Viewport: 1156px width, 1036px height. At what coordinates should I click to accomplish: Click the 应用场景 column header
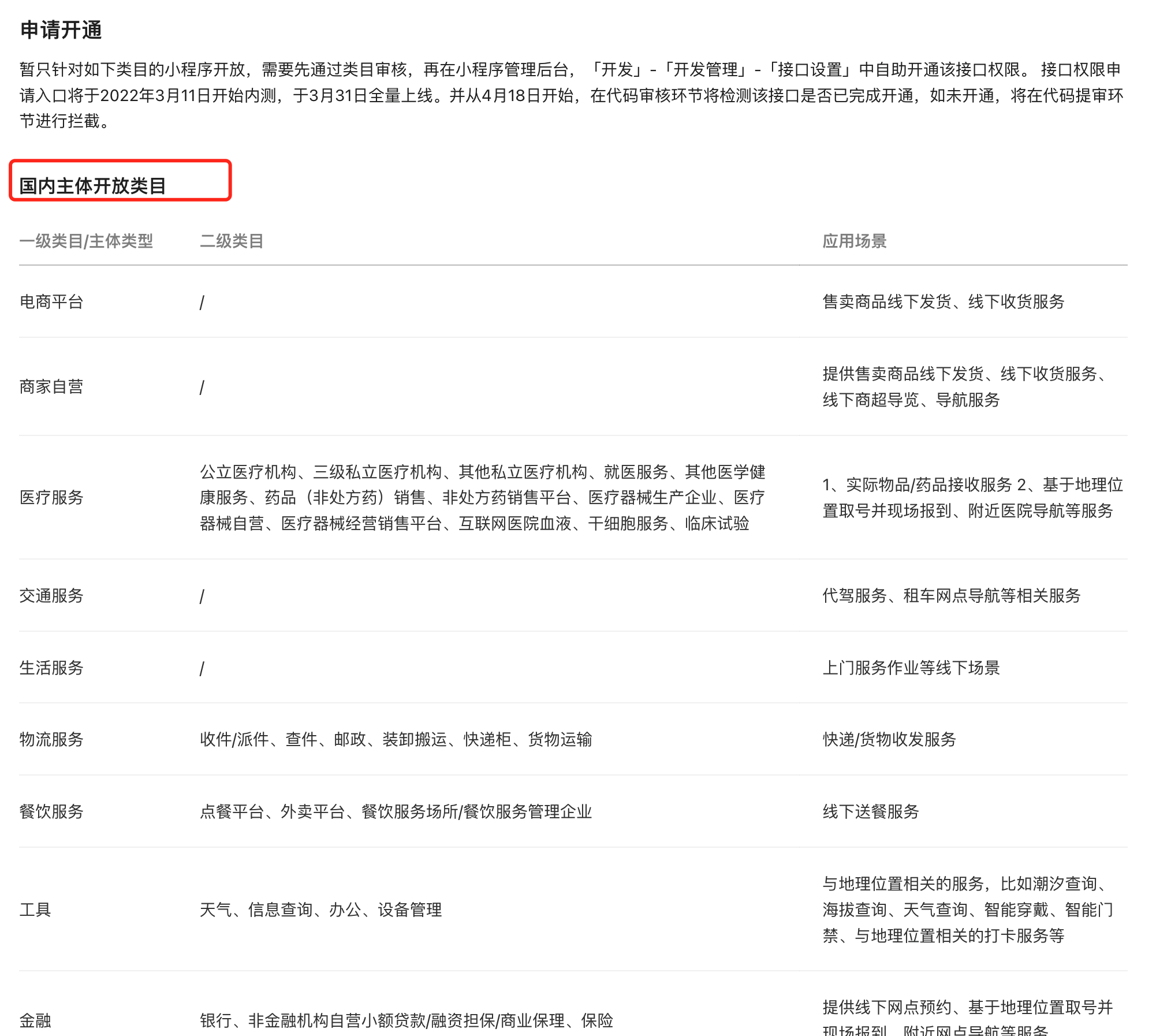[x=854, y=241]
